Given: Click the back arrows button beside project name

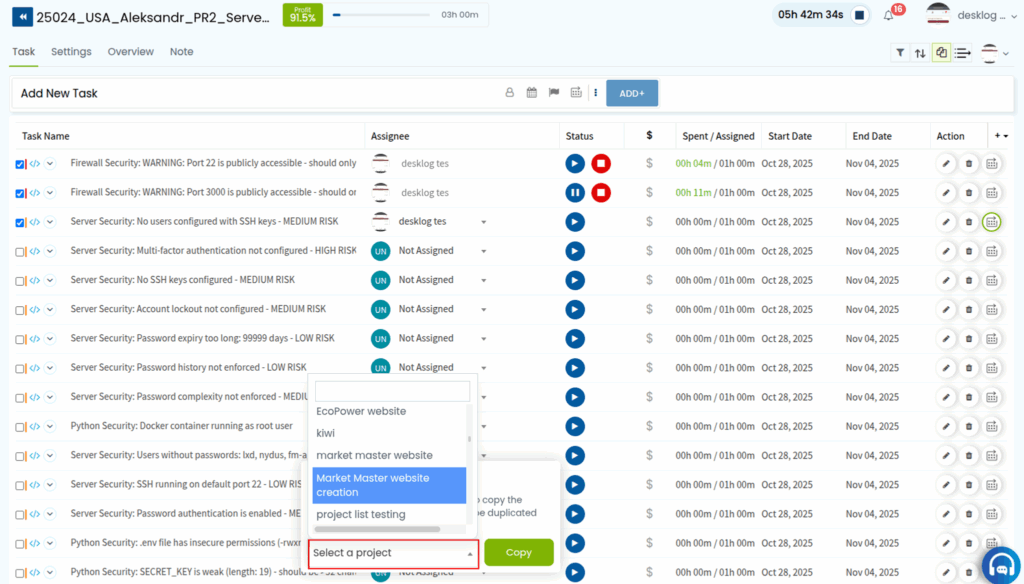Looking at the screenshot, I should coord(22,16).
